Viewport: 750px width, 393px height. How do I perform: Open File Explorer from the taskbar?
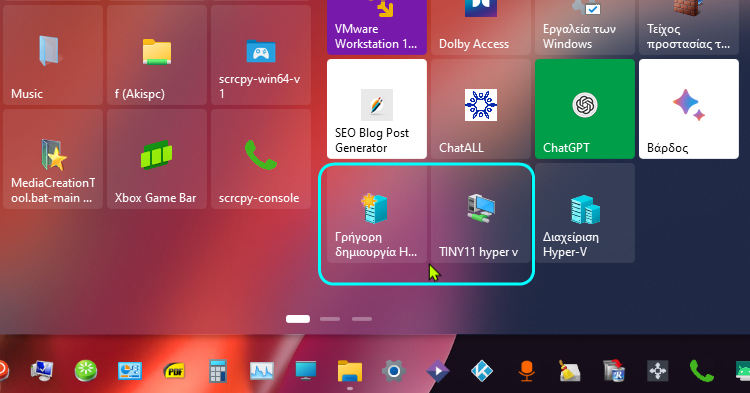click(x=350, y=371)
